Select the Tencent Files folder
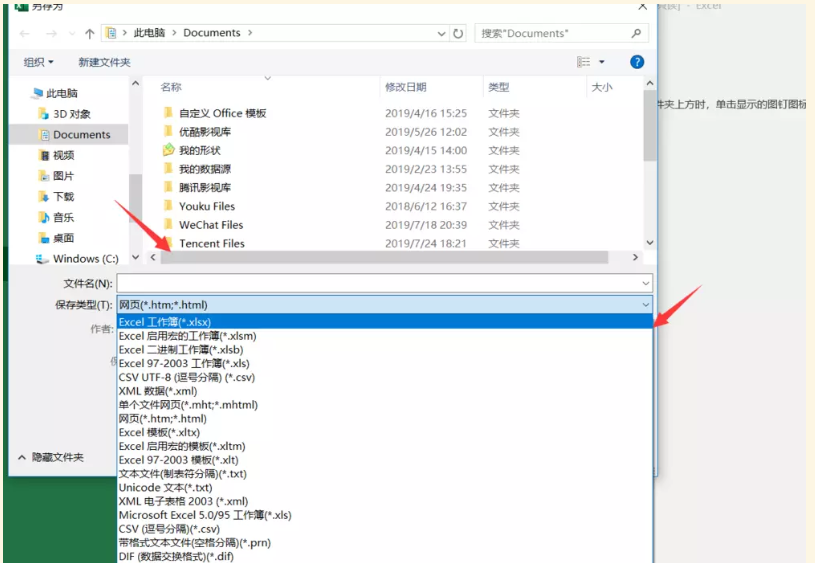Screen dimensions: 815x563 point(212,243)
